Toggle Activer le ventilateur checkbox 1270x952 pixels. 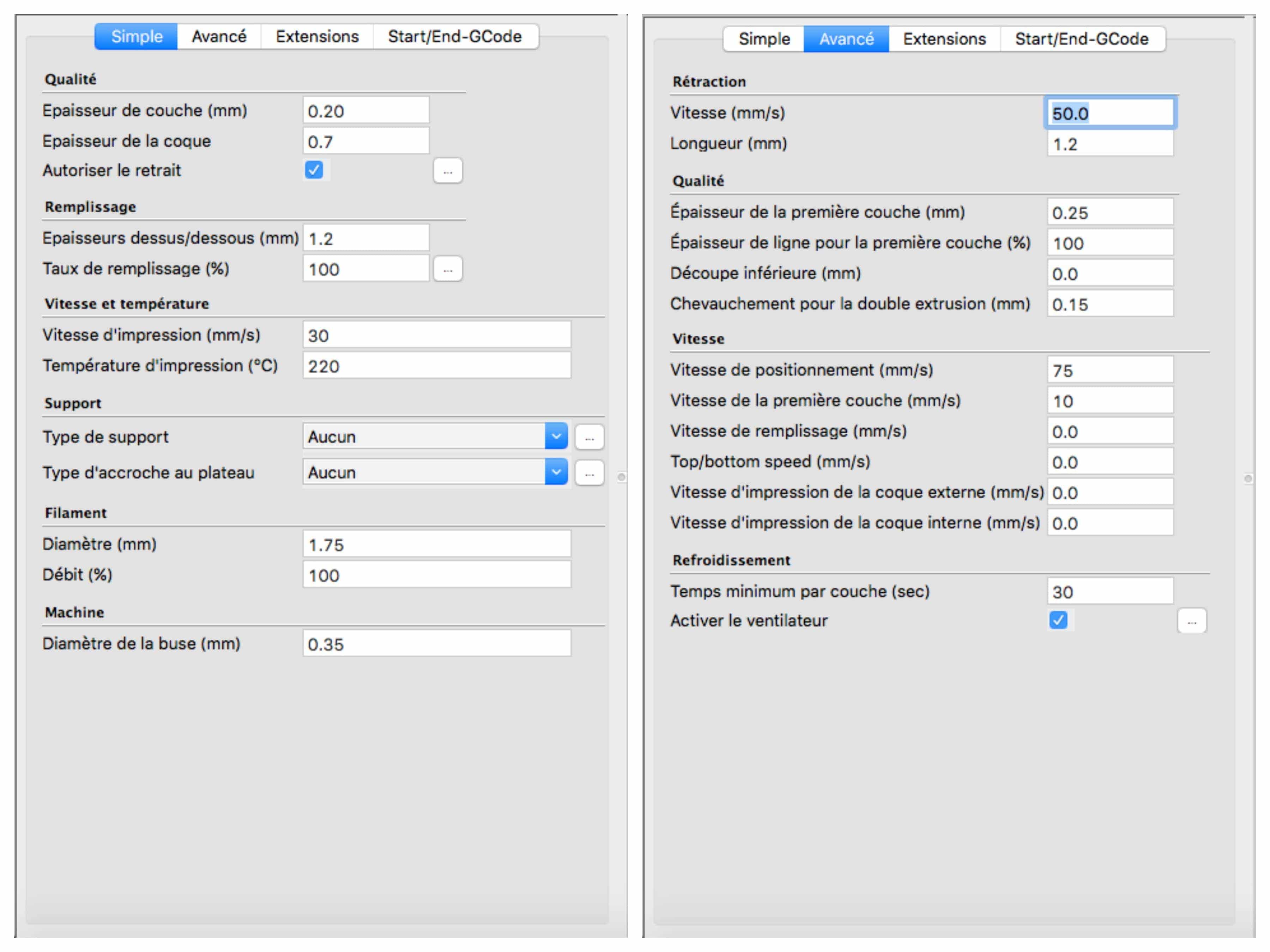(x=1058, y=620)
